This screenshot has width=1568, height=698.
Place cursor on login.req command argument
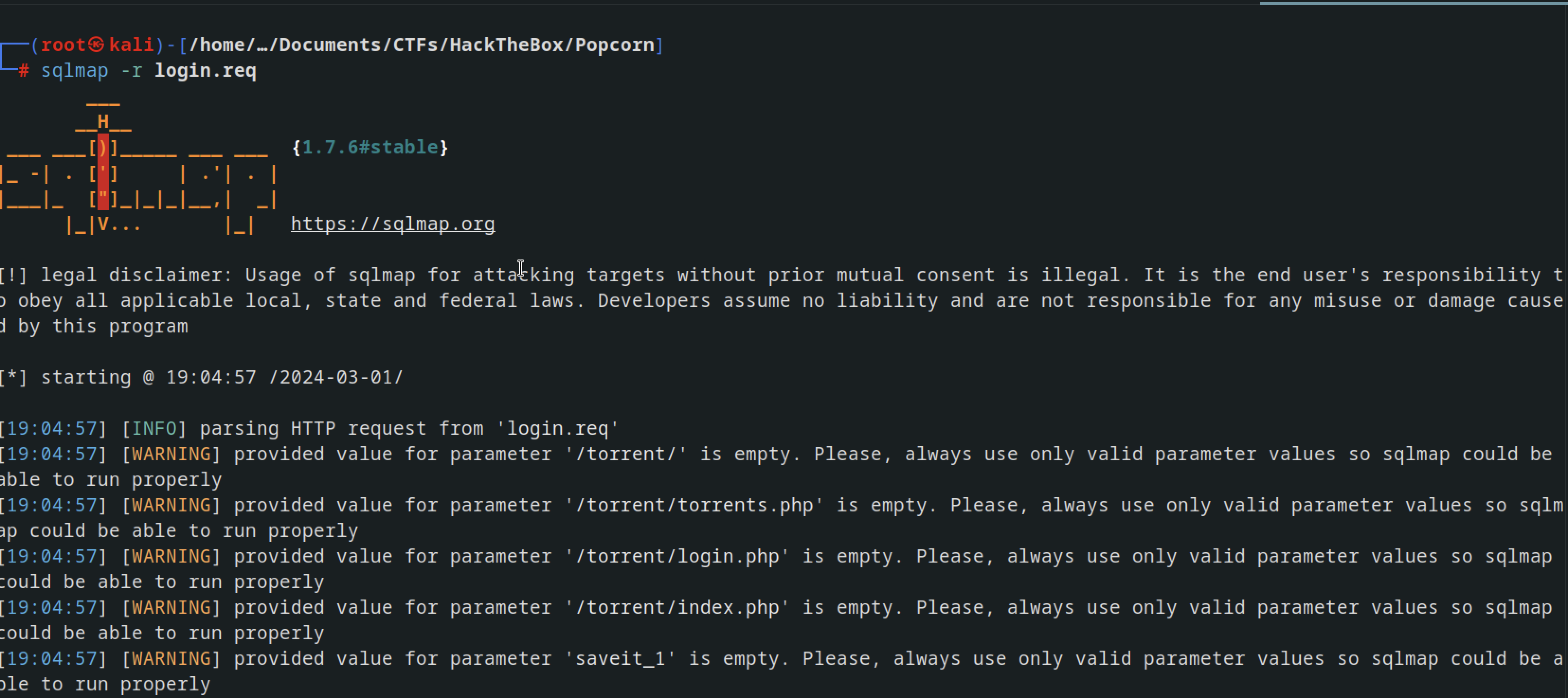click(205, 71)
